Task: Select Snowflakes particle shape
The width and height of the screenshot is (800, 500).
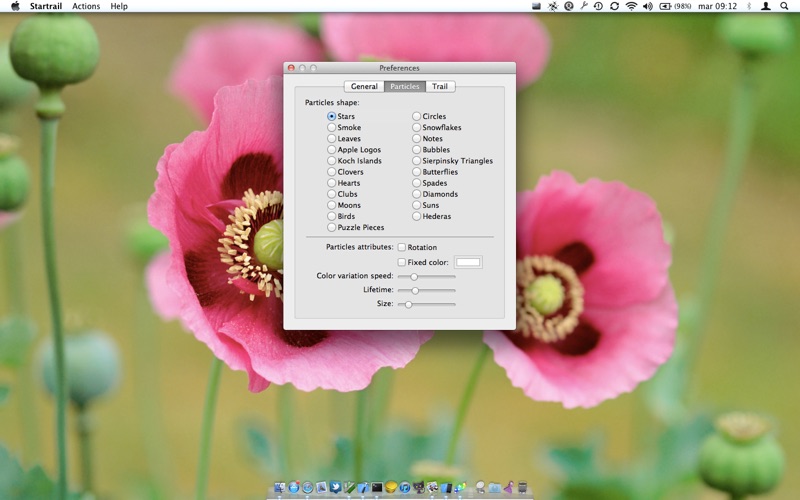Action: click(417, 128)
